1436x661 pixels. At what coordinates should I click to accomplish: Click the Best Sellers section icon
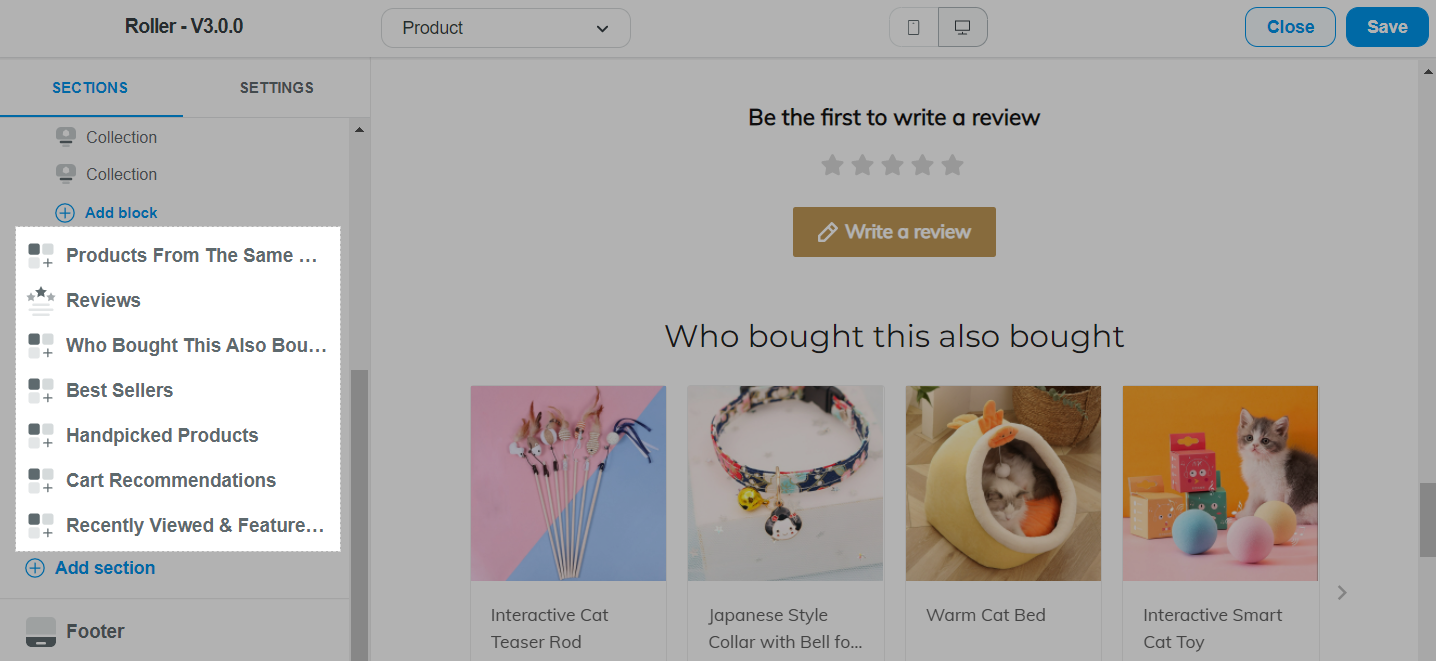click(x=41, y=390)
